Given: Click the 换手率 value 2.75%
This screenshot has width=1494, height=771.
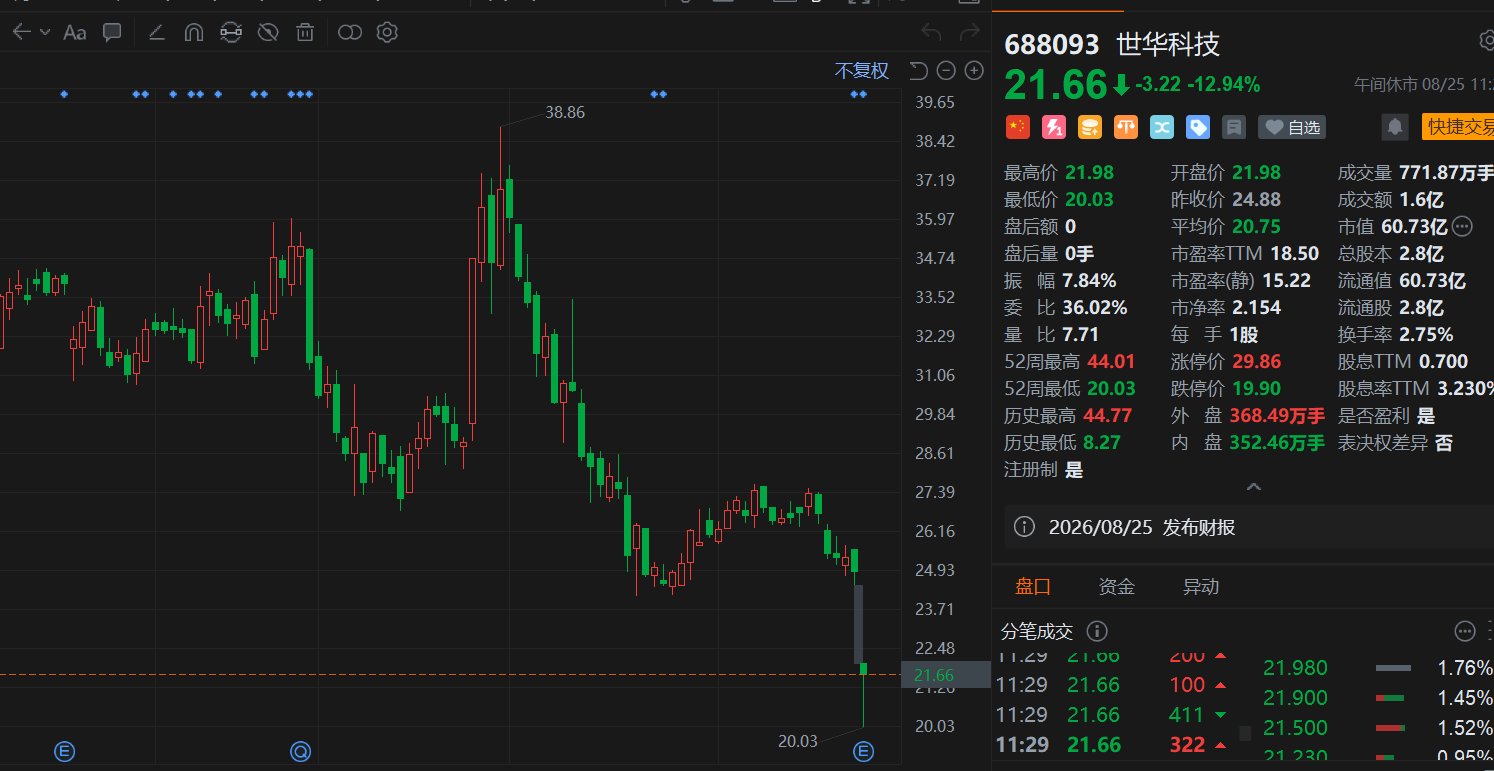Looking at the screenshot, I should (1426, 334).
